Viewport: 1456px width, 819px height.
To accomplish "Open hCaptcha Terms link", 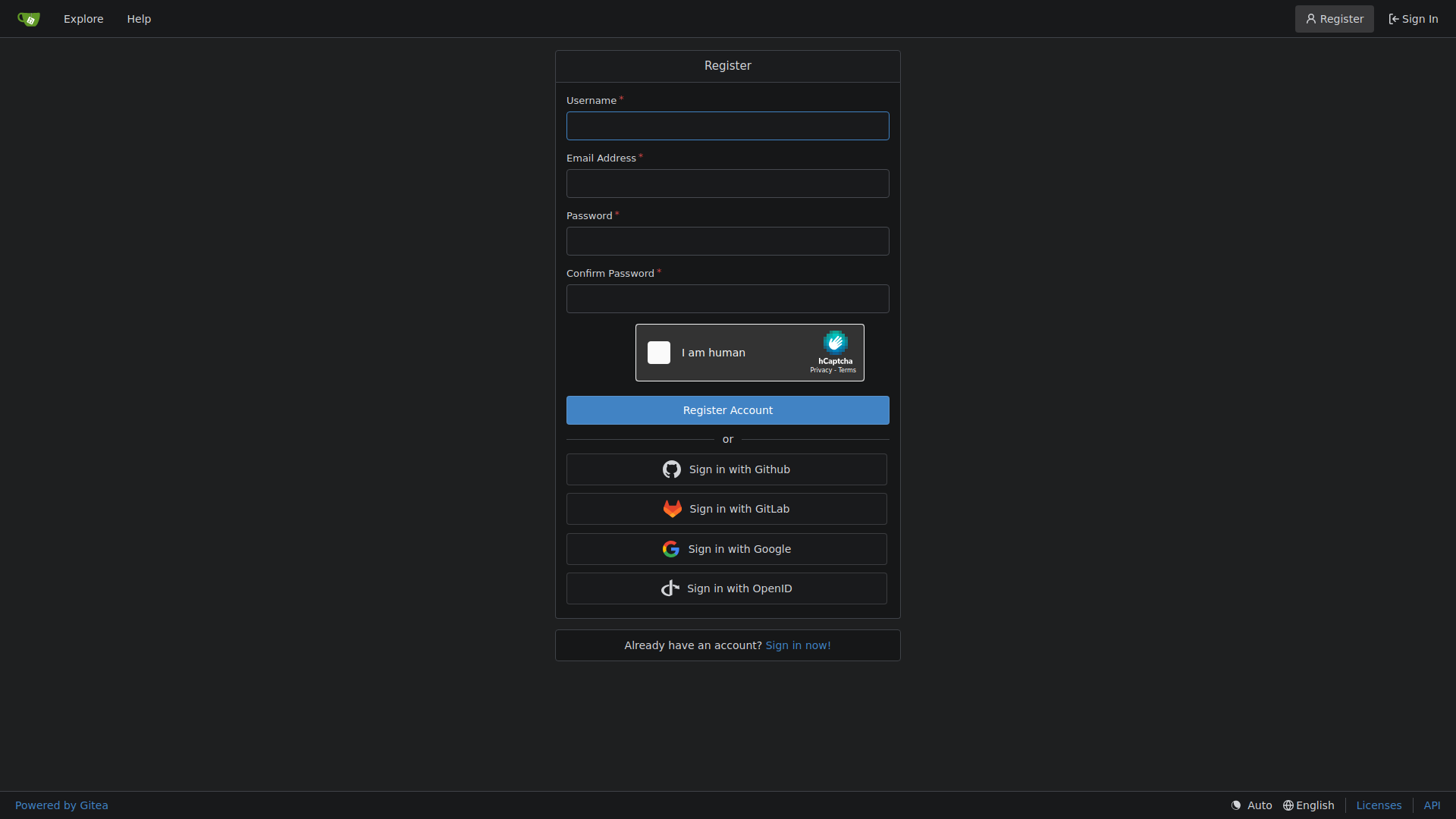I will point(847,370).
